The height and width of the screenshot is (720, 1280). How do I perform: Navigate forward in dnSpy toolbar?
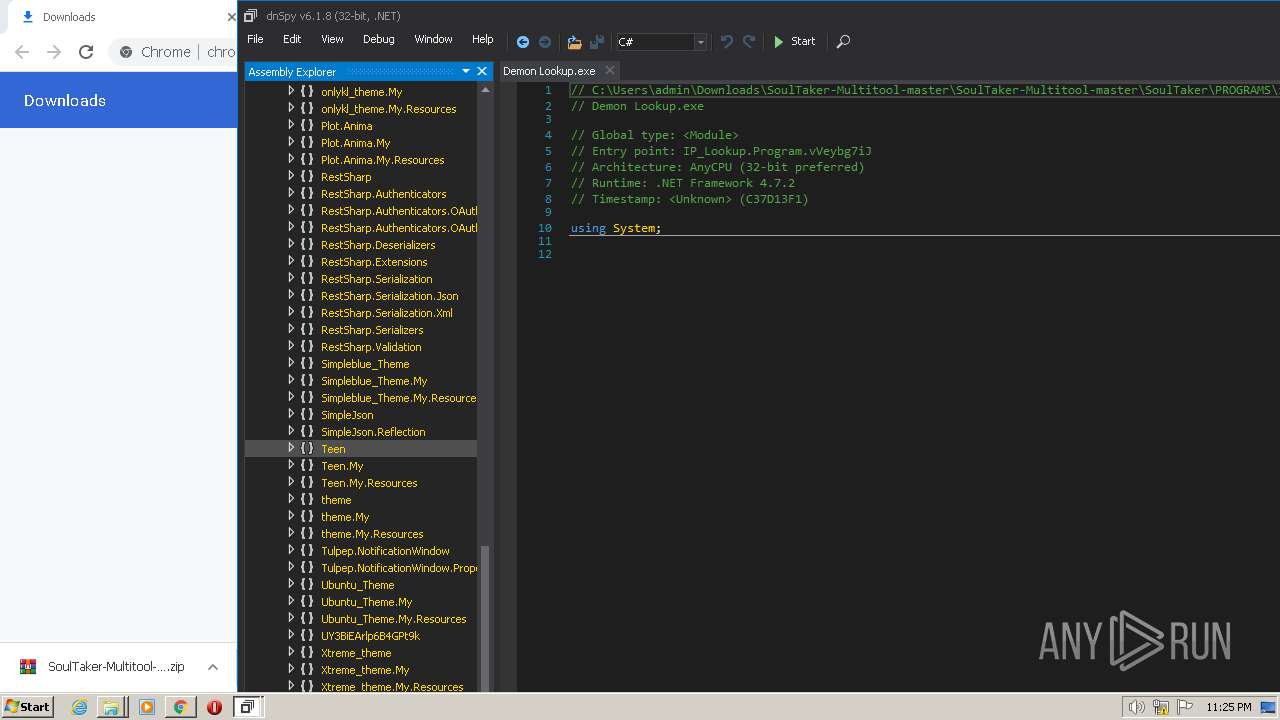pos(545,42)
